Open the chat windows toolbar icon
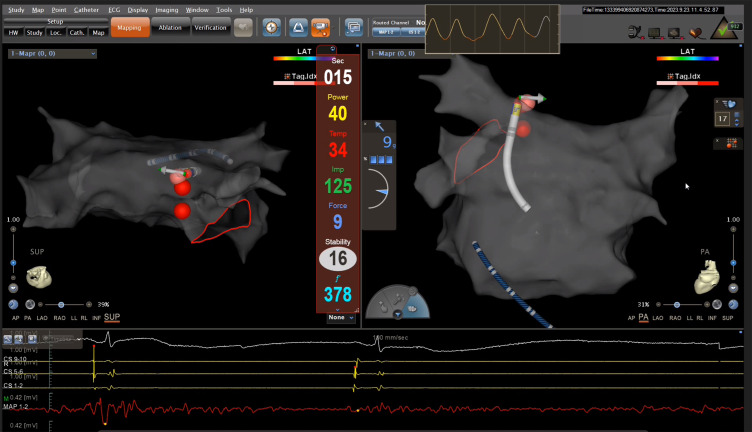Image resolution: width=752 pixels, height=432 pixels. [x=354, y=26]
